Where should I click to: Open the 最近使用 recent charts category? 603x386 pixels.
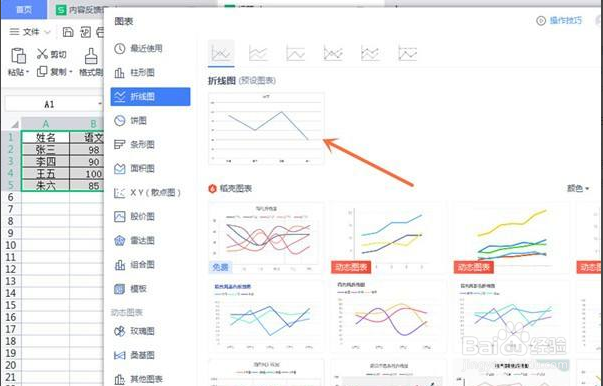[x=138, y=48]
